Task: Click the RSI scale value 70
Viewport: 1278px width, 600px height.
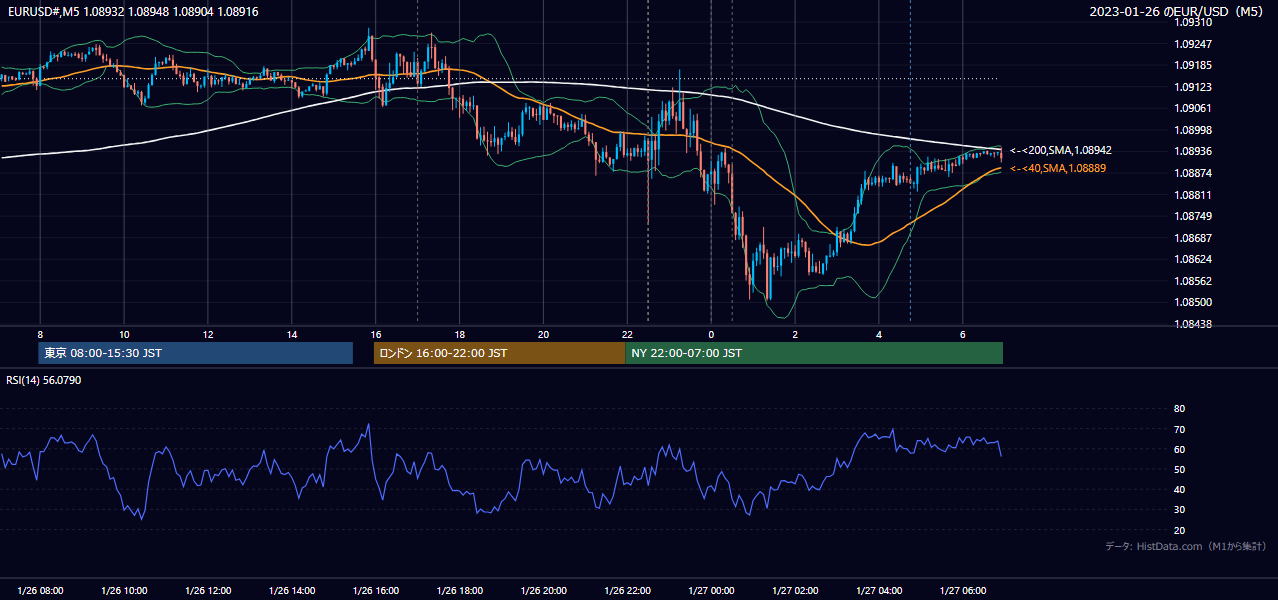Action: click(1179, 429)
